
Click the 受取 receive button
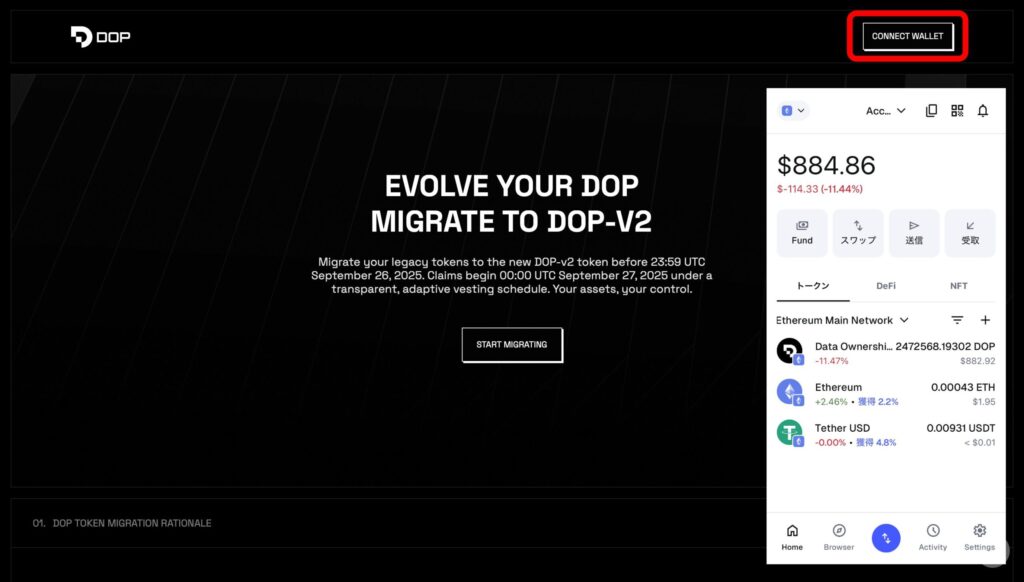click(x=970, y=233)
